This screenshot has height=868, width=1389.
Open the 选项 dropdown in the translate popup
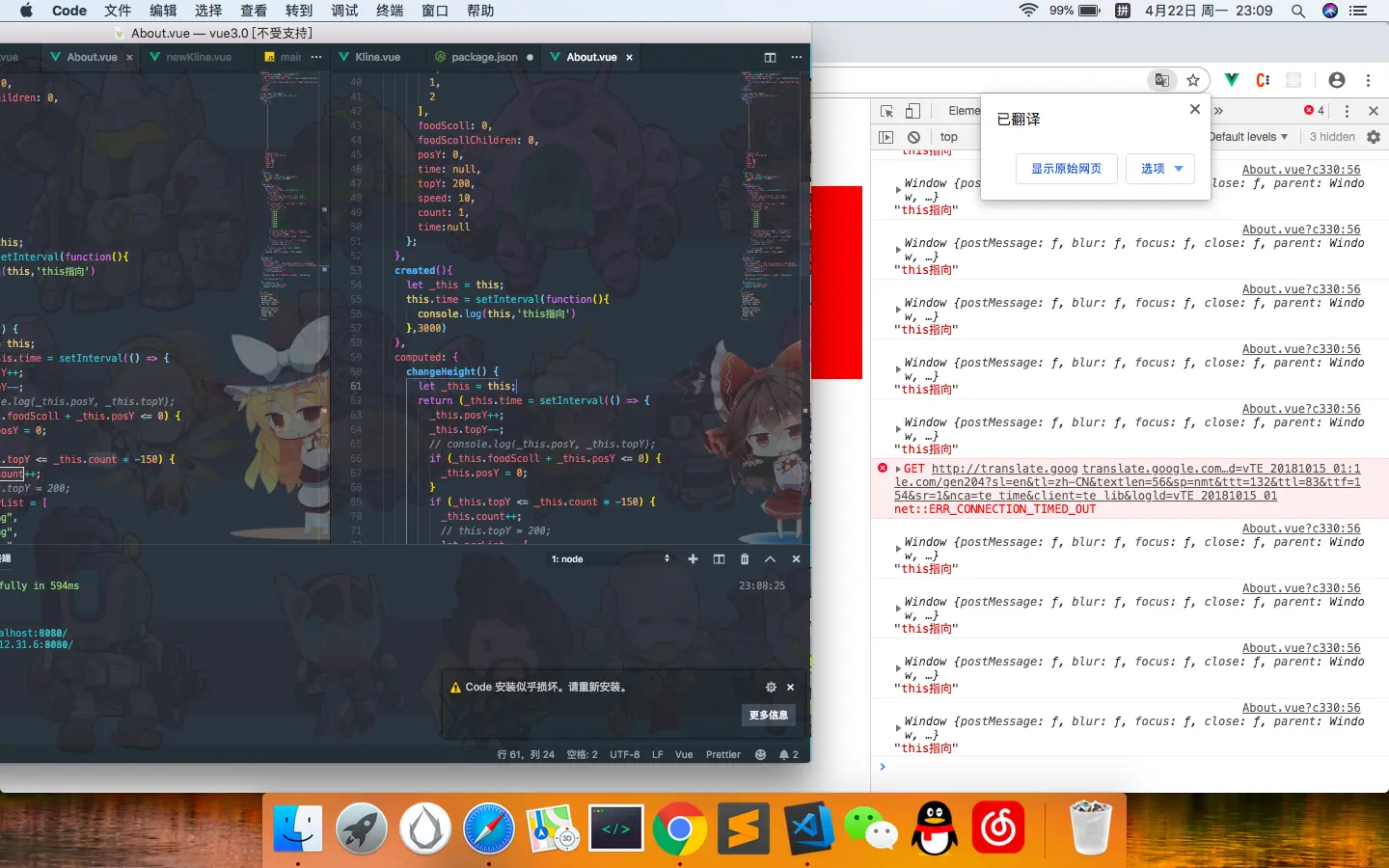point(1161,169)
